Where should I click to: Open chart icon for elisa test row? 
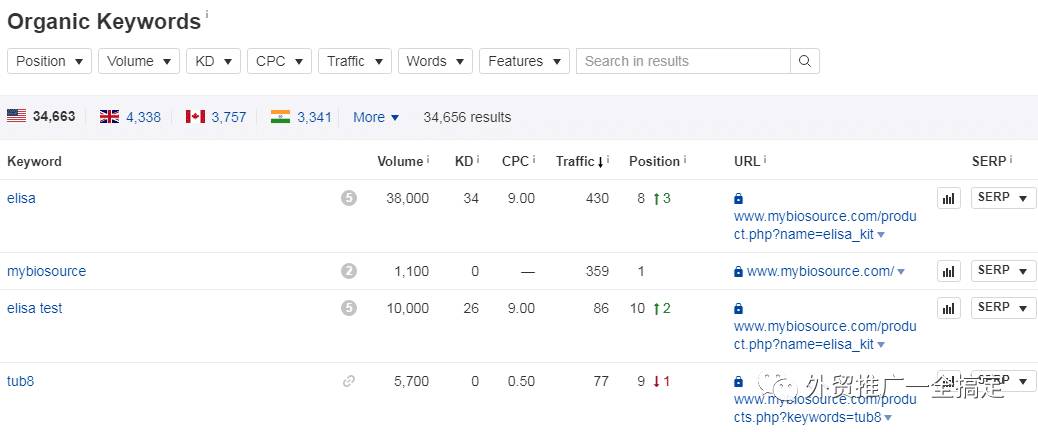(949, 308)
